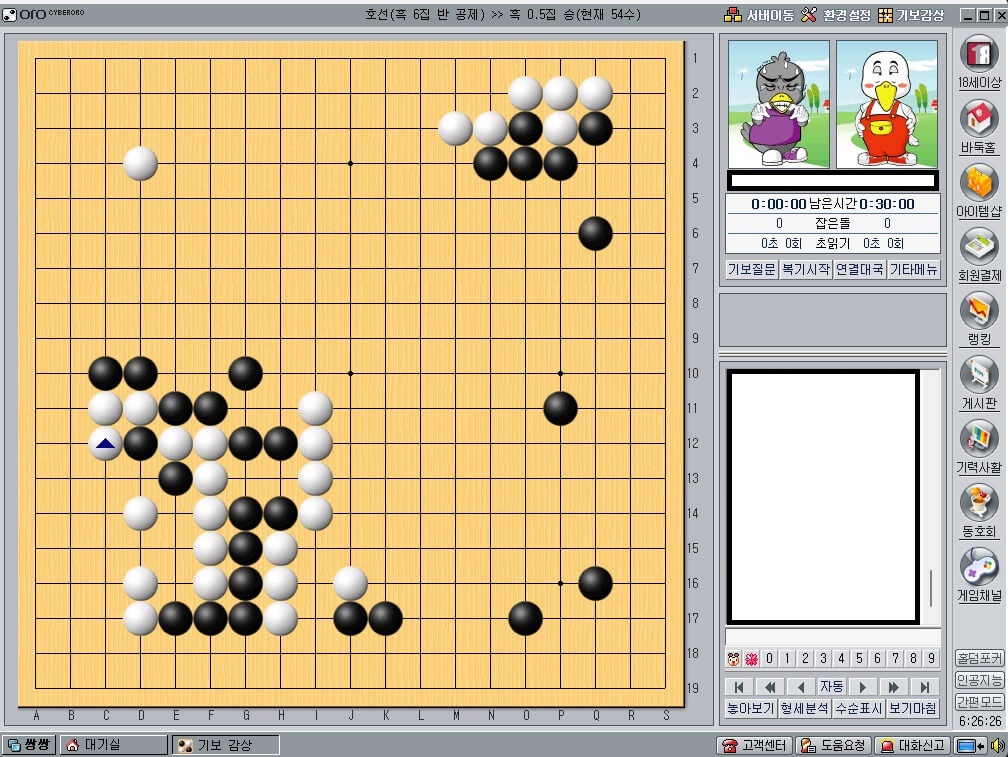This screenshot has width=1008, height=757.
Task: Click the player name bar under avatars
Action: pos(832,181)
